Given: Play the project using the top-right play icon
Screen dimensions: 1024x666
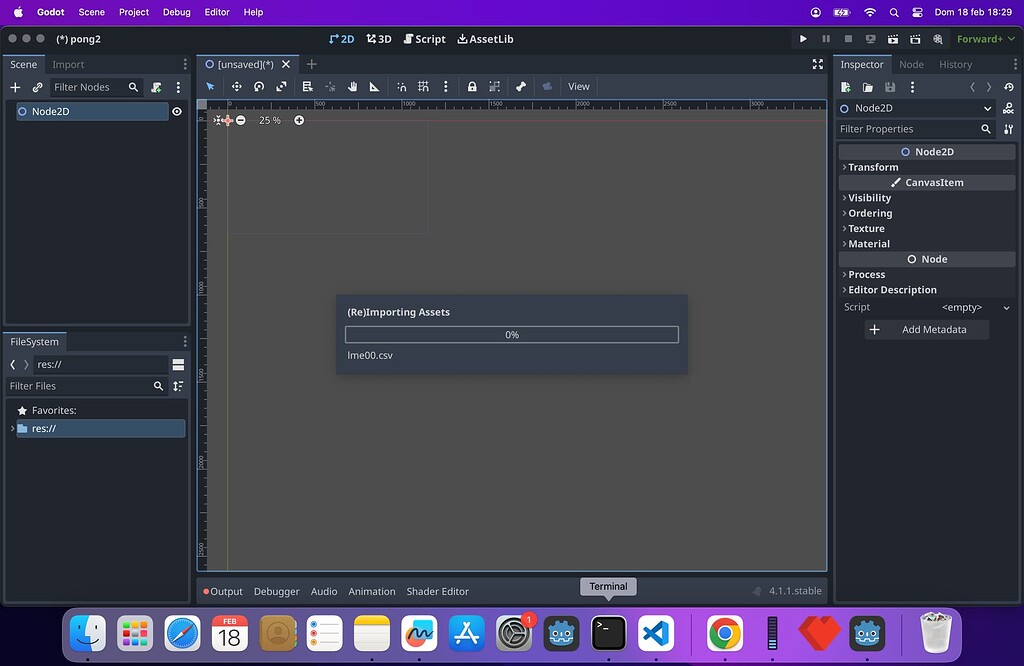Looking at the screenshot, I should [x=803, y=39].
